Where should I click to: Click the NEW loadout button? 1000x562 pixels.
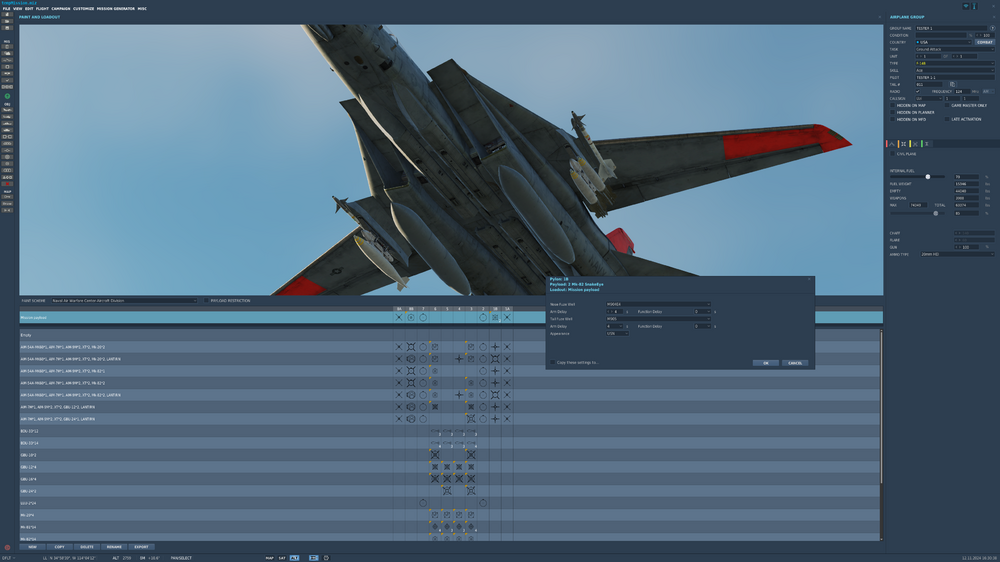click(33, 547)
